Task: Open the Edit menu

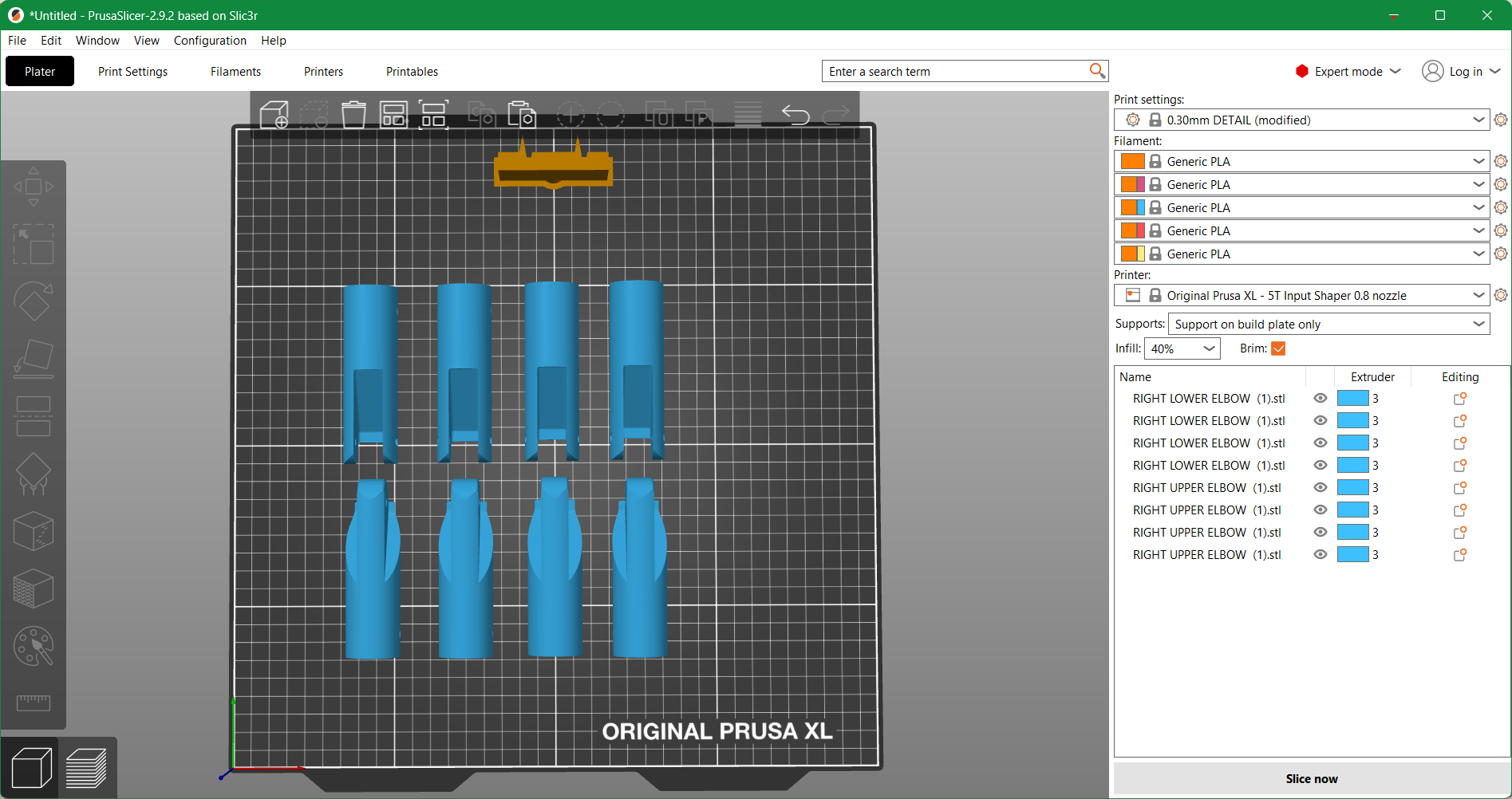Action: pos(51,41)
